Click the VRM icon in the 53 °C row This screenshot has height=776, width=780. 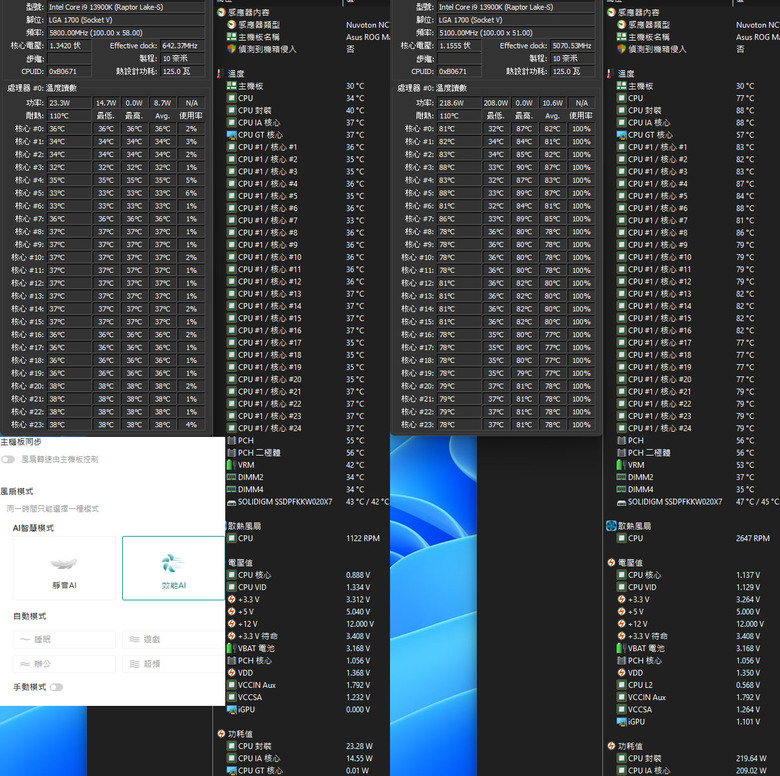[x=621, y=465]
